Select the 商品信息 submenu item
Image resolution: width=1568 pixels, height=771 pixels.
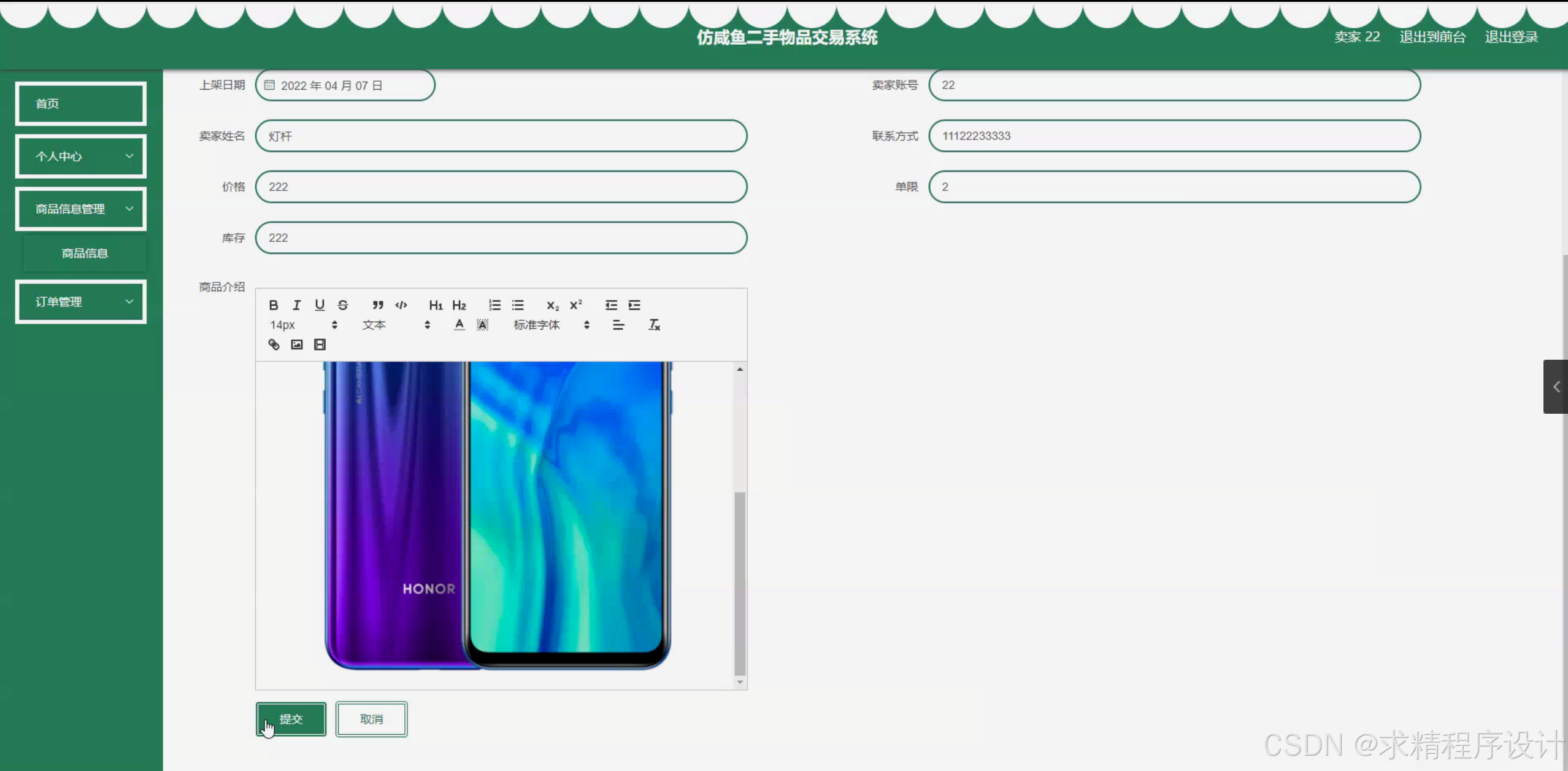85,253
